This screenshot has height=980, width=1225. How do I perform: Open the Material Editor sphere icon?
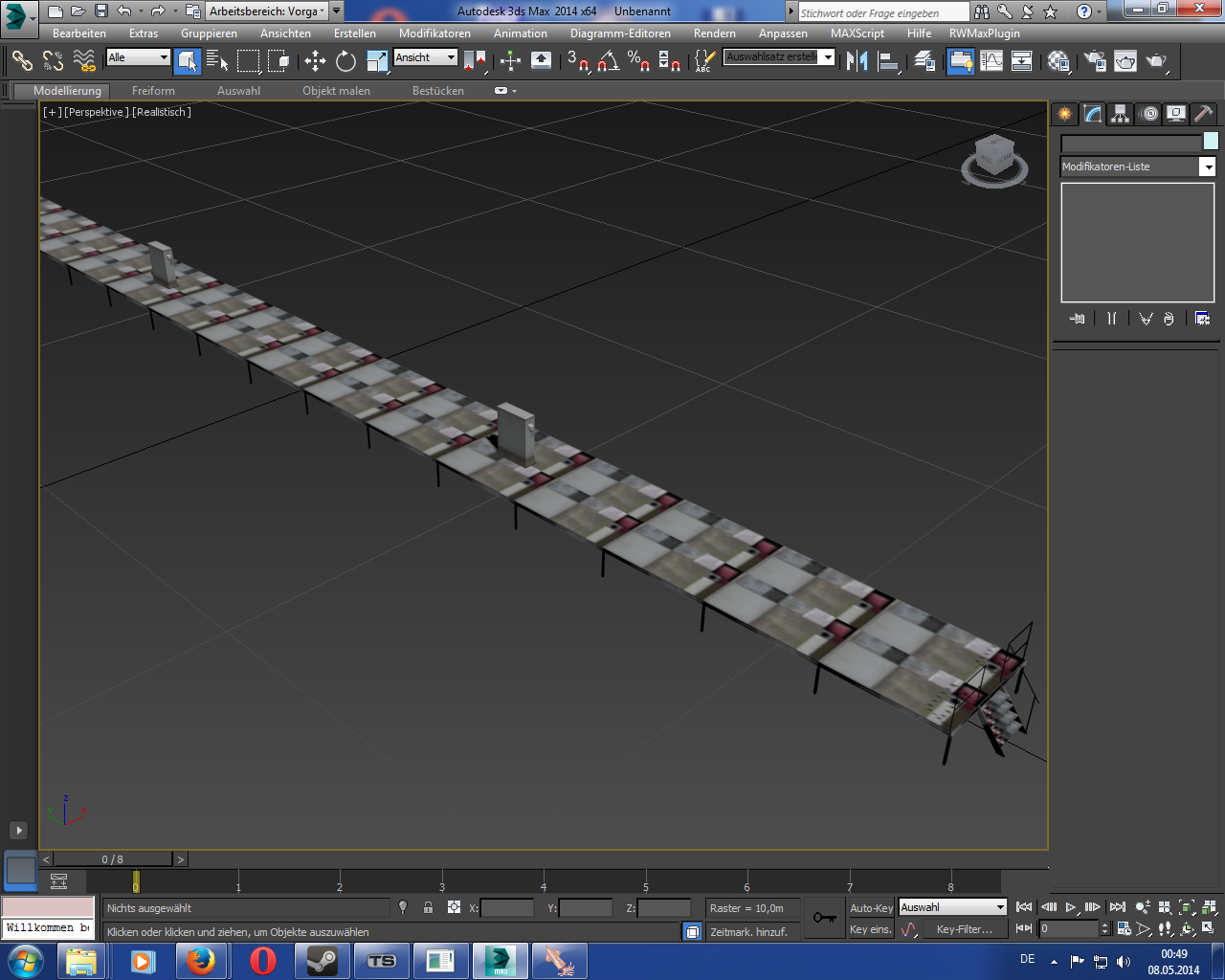click(1058, 61)
